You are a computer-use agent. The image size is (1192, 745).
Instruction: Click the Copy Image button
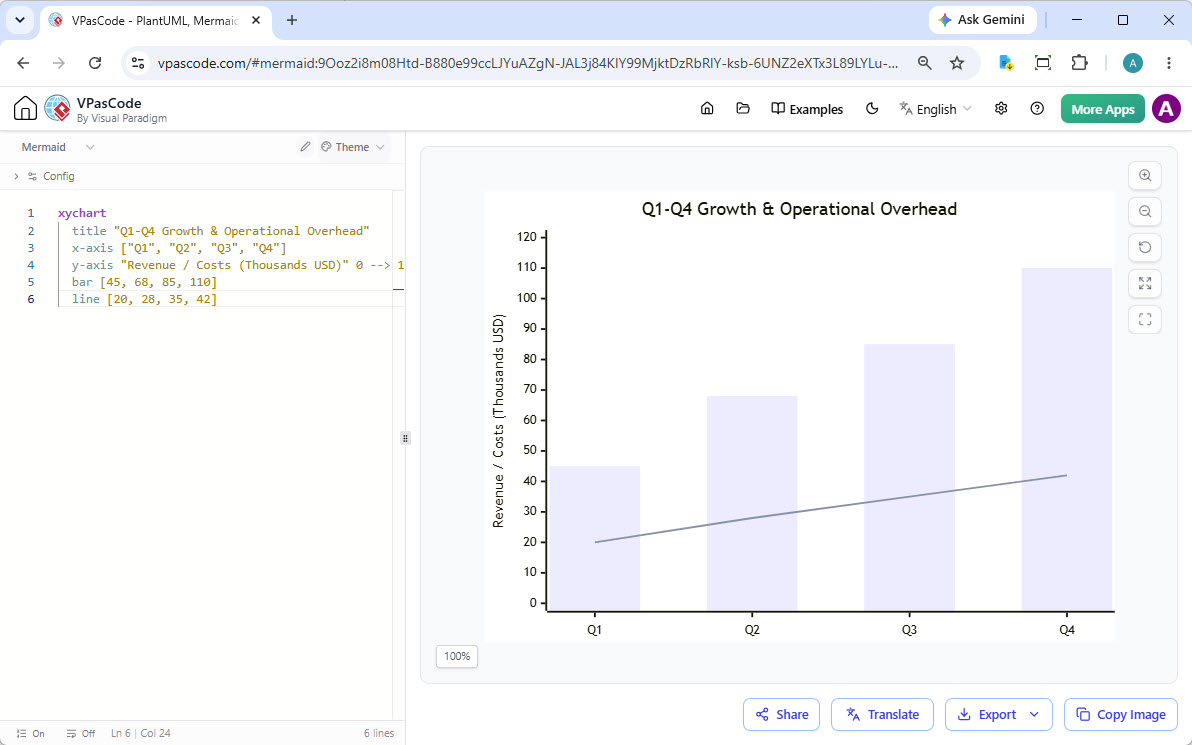[1121, 715]
